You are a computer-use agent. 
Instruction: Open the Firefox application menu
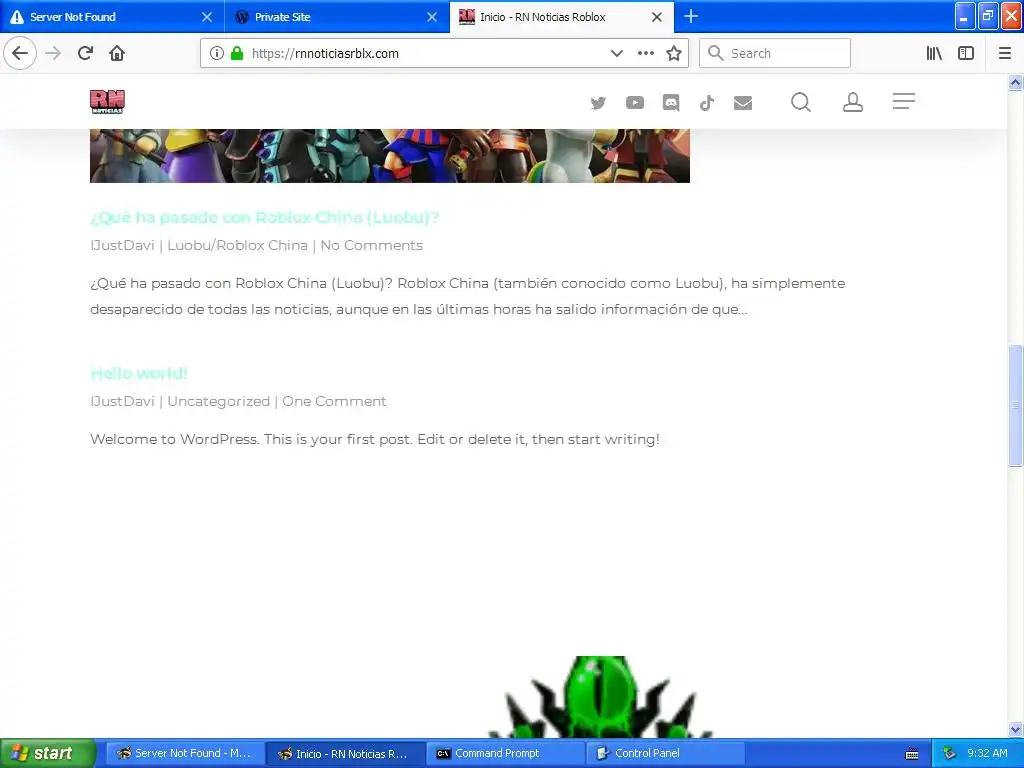[x=1005, y=53]
